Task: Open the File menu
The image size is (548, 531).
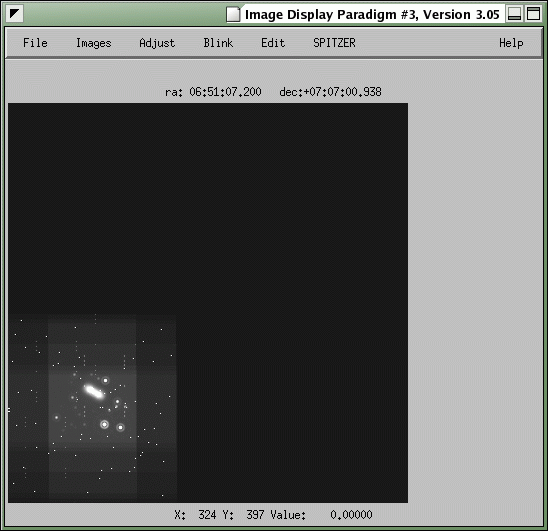Action: [x=35, y=43]
